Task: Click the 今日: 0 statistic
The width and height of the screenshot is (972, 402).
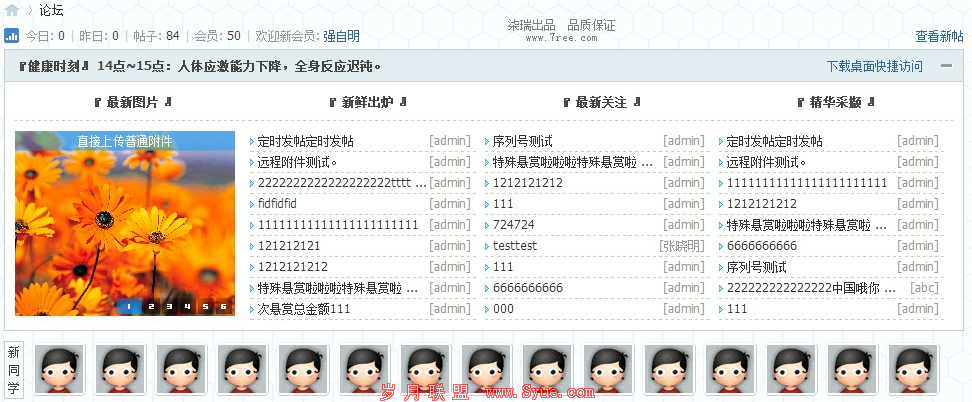Action: [x=45, y=36]
